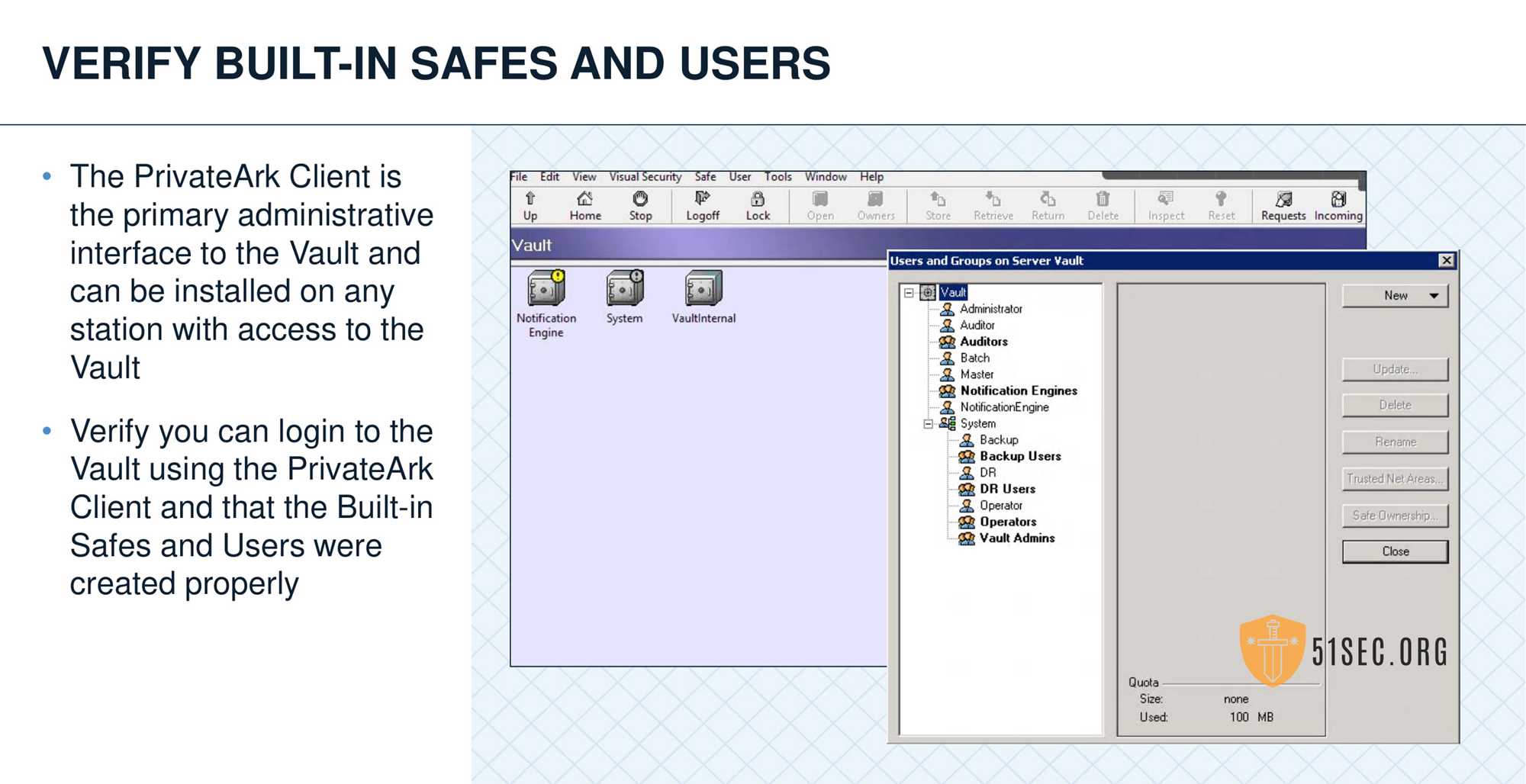
Task: Collapse the System tree node
Action: [x=928, y=424]
